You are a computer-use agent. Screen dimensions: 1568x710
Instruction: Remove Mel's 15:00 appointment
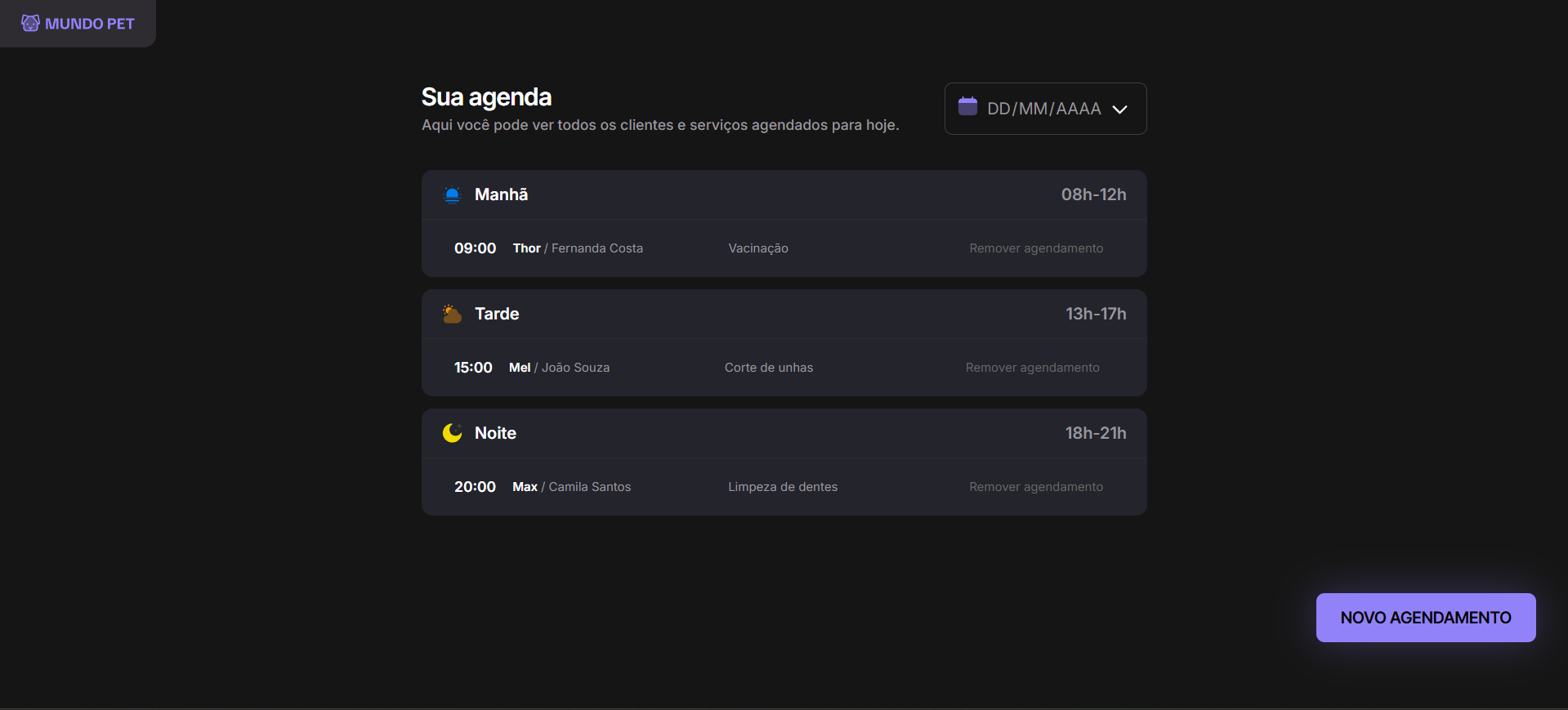1032,368
